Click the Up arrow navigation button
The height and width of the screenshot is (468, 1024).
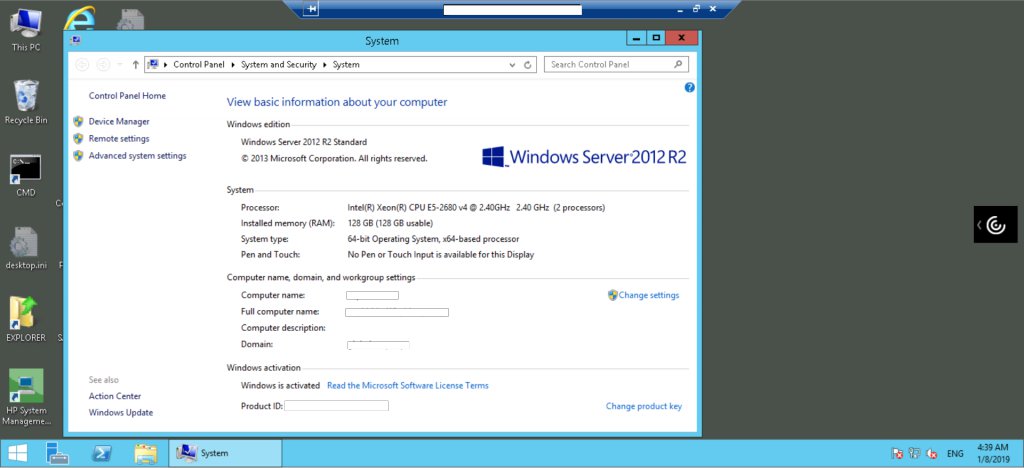point(135,64)
